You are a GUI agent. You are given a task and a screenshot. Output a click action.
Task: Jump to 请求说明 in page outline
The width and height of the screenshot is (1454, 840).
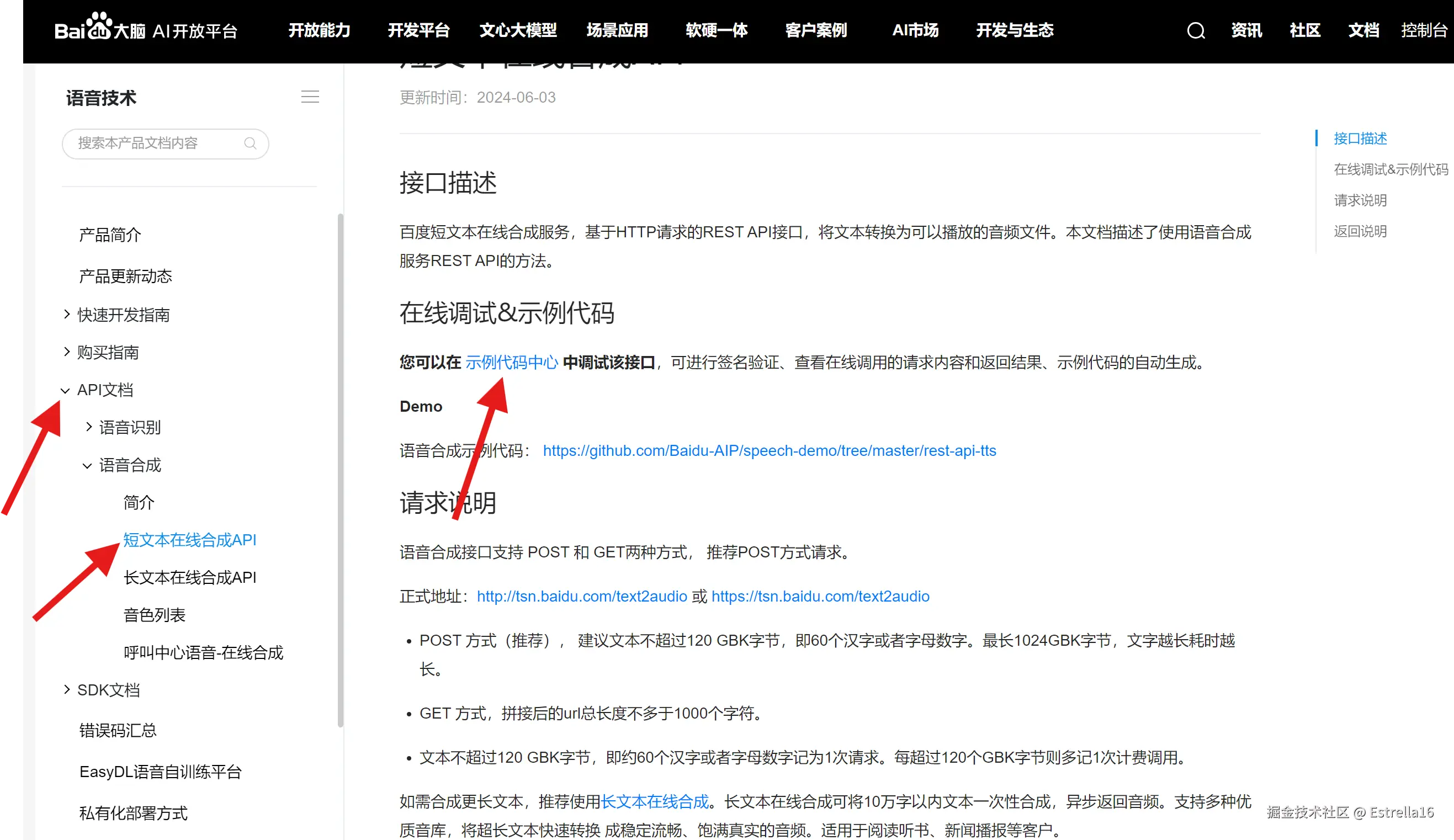(x=1360, y=200)
